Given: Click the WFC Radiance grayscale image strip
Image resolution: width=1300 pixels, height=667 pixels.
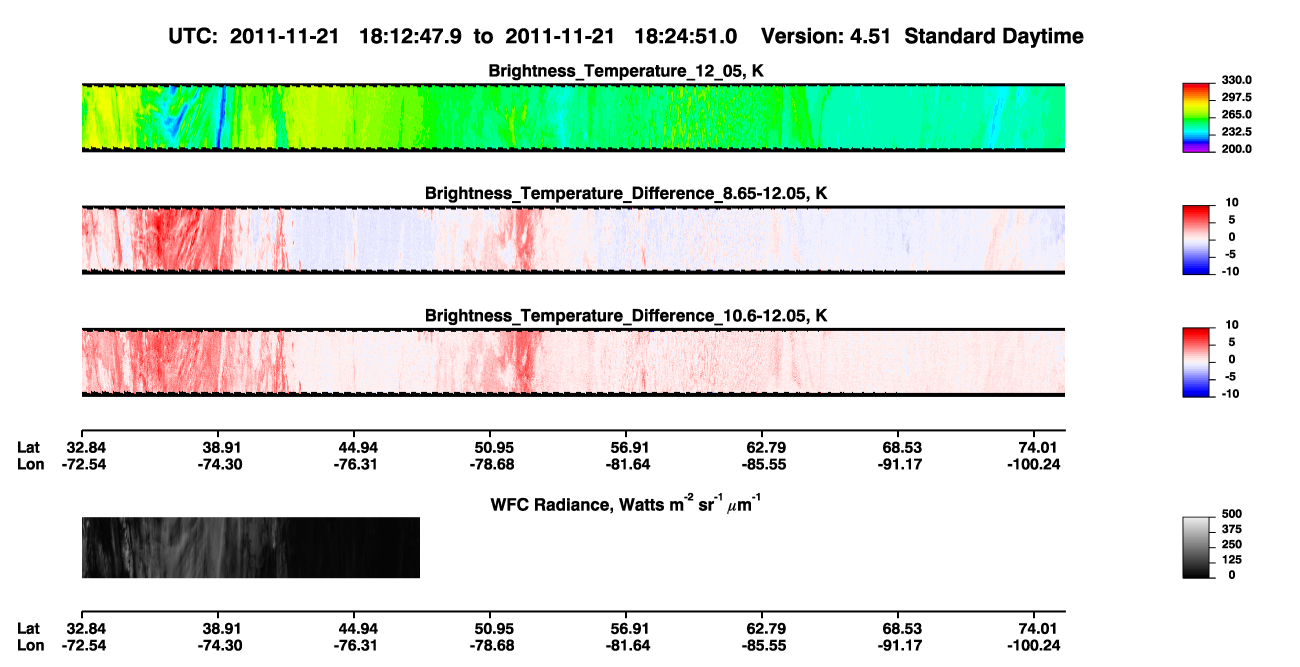Looking at the screenshot, I should (250, 547).
